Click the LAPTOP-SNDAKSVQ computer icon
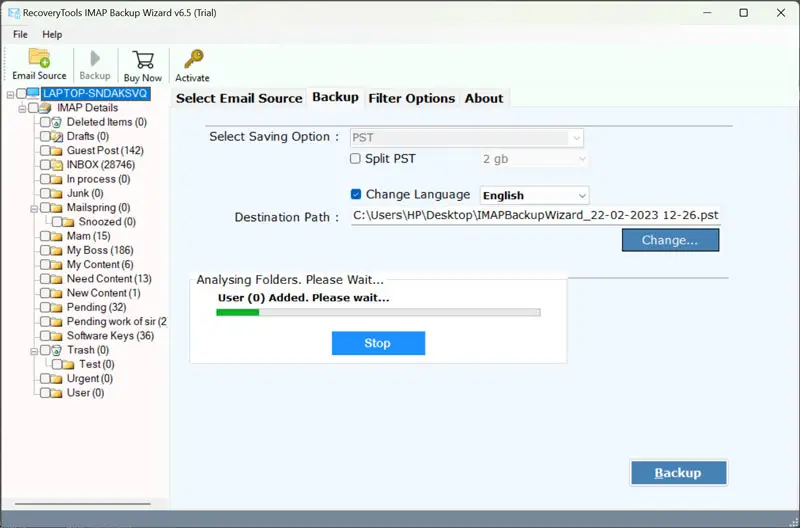The image size is (800, 528). click(34, 94)
